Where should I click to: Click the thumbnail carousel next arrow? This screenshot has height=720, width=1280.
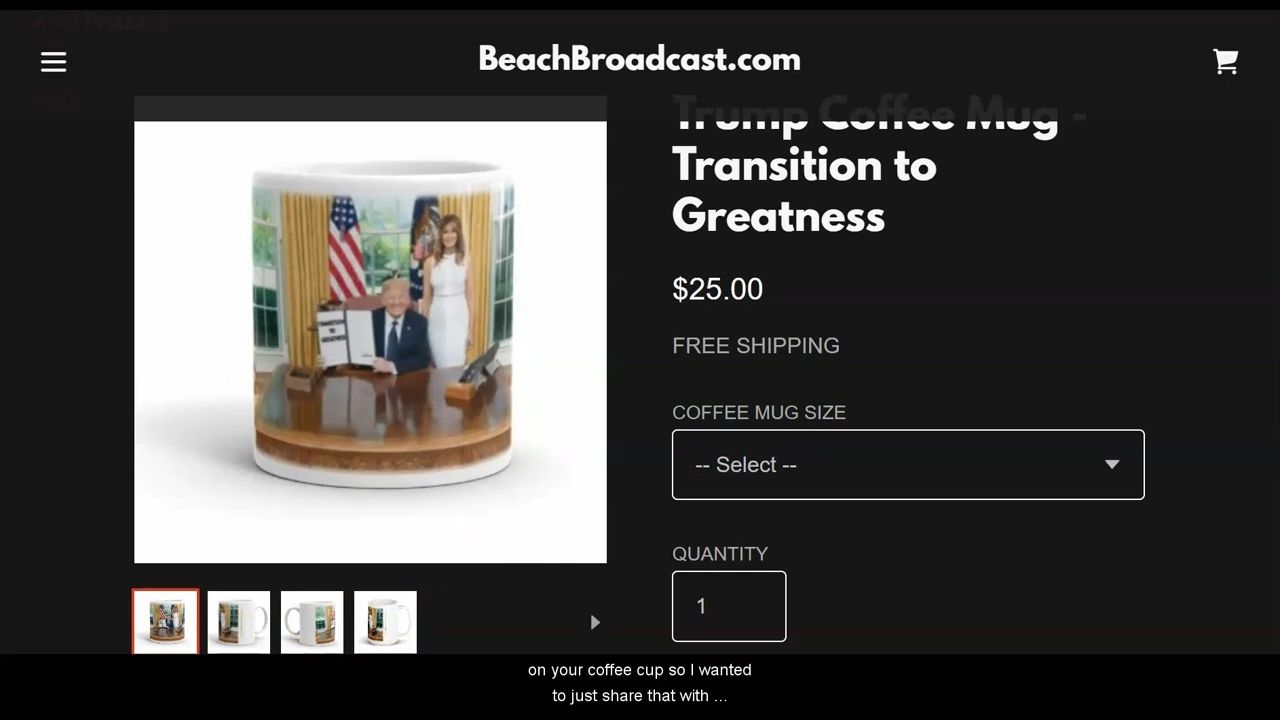pos(595,622)
